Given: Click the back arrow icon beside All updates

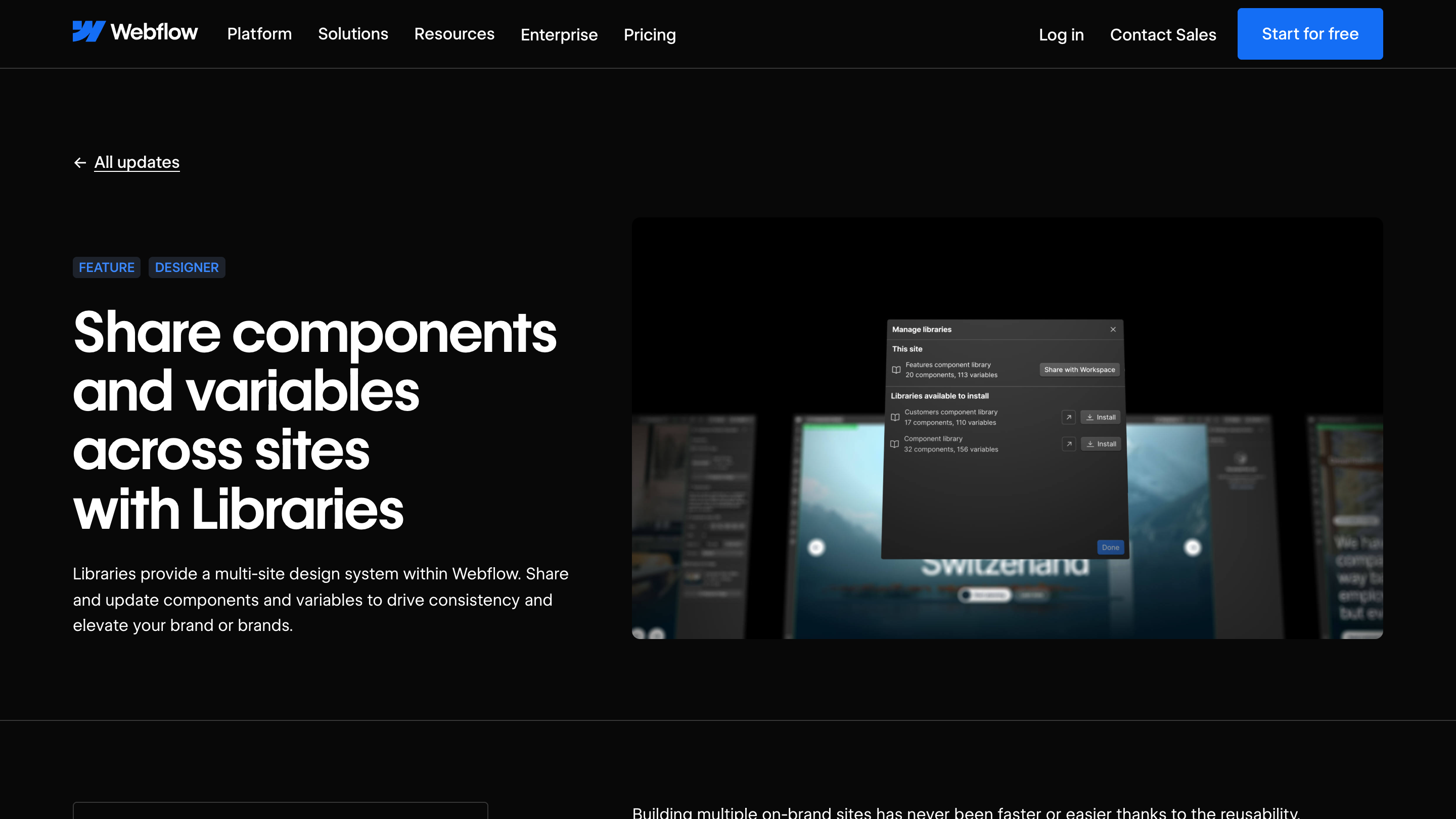Looking at the screenshot, I should 80,163.
